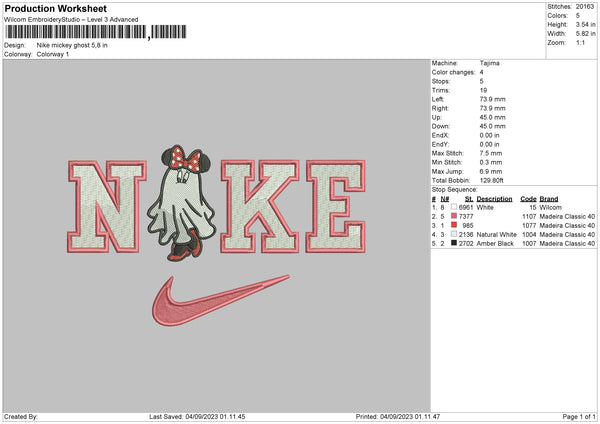Click the EndX value 0.00 in
This screenshot has width=600, height=424.
tap(489, 135)
